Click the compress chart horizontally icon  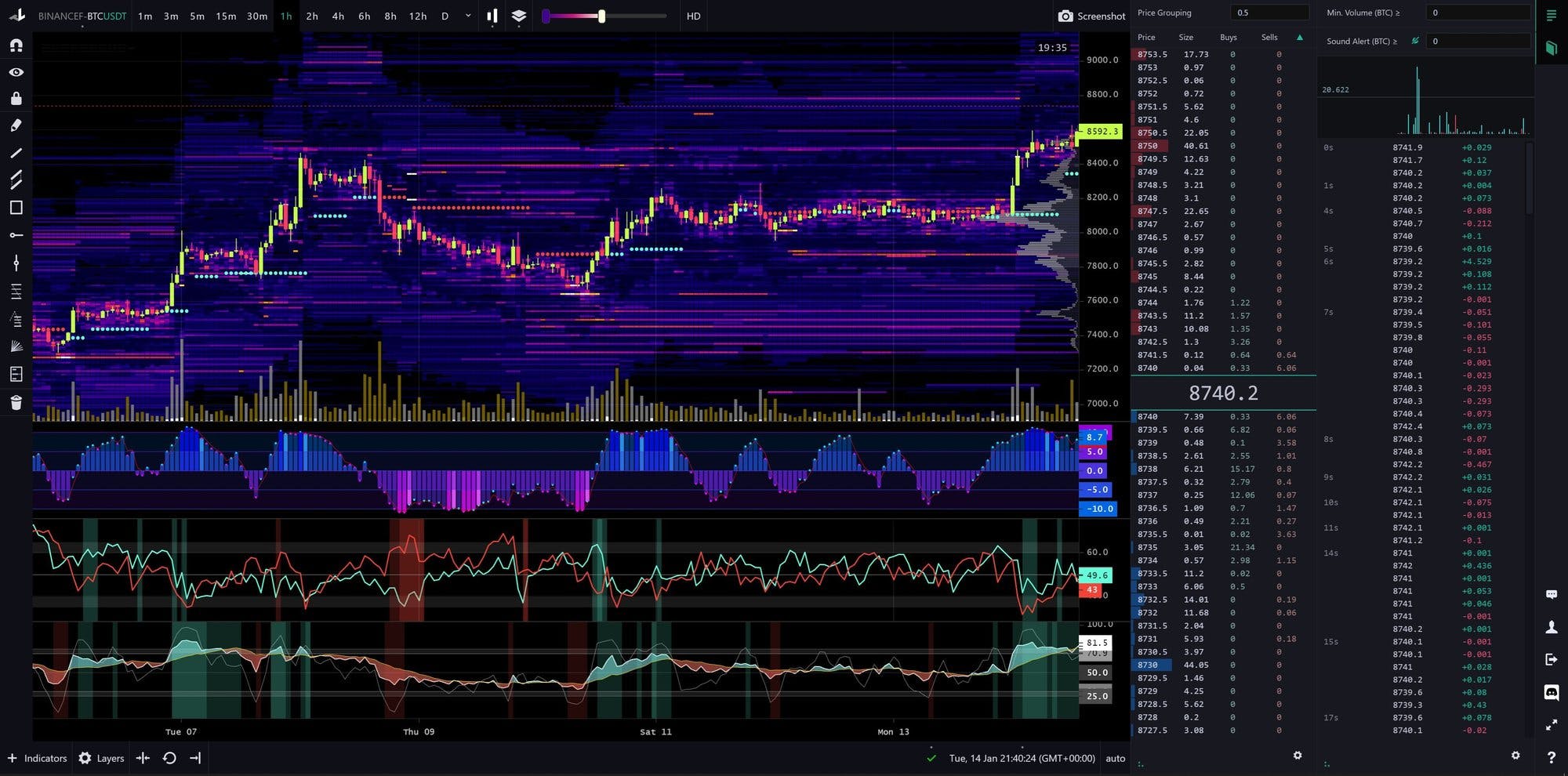coord(143,758)
